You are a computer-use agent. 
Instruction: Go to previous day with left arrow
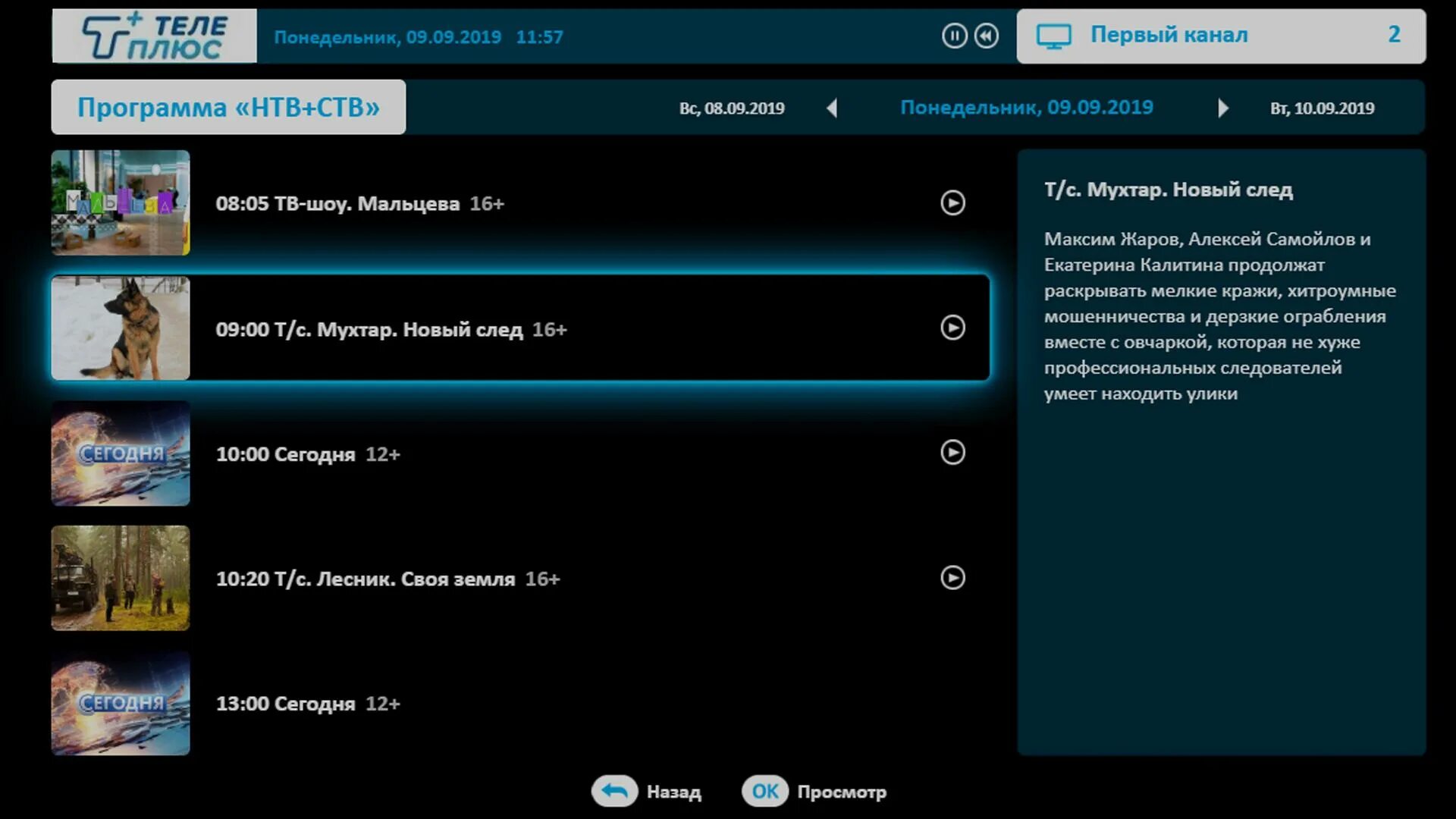click(x=832, y=108)
